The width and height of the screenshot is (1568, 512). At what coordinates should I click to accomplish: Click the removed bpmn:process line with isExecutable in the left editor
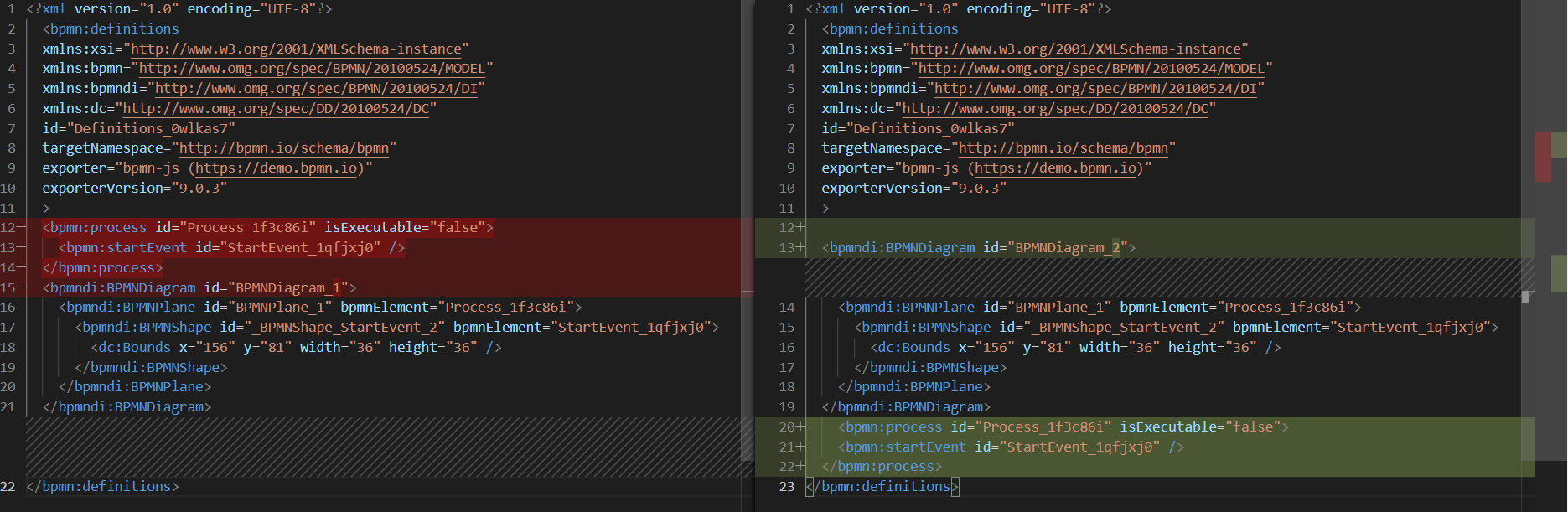coord(268,227)
